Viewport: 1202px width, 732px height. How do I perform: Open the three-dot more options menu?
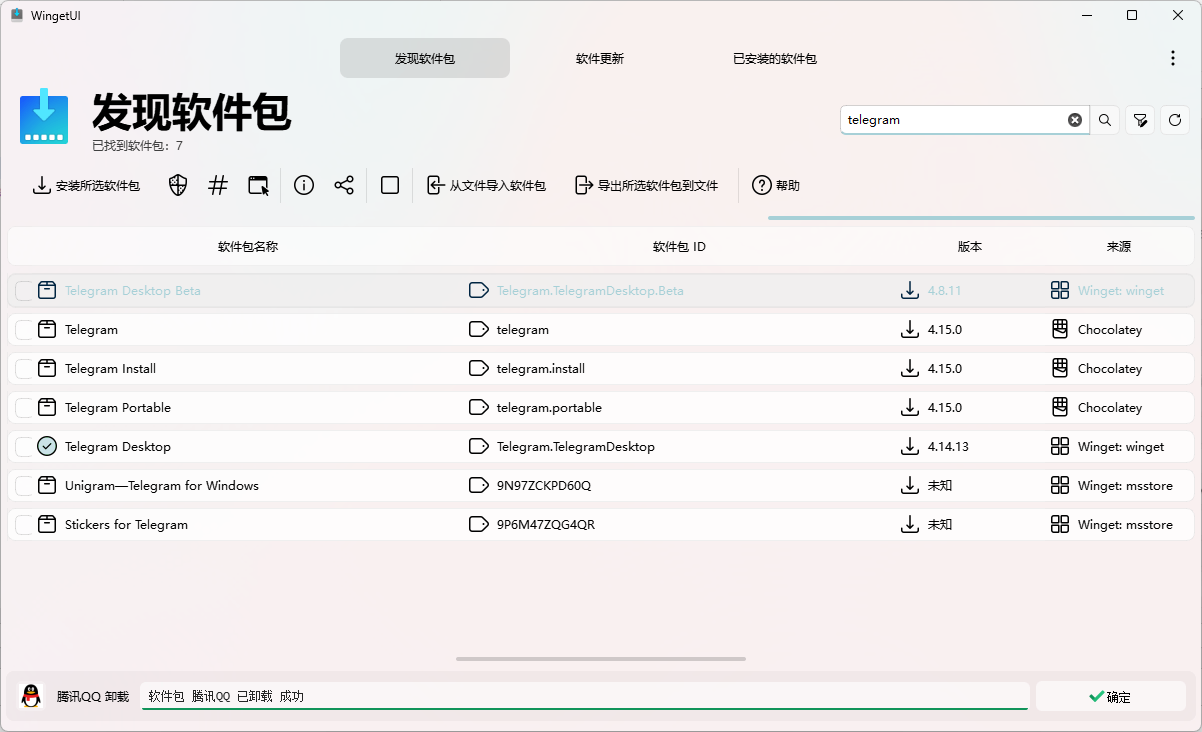tap(1173, 58)
